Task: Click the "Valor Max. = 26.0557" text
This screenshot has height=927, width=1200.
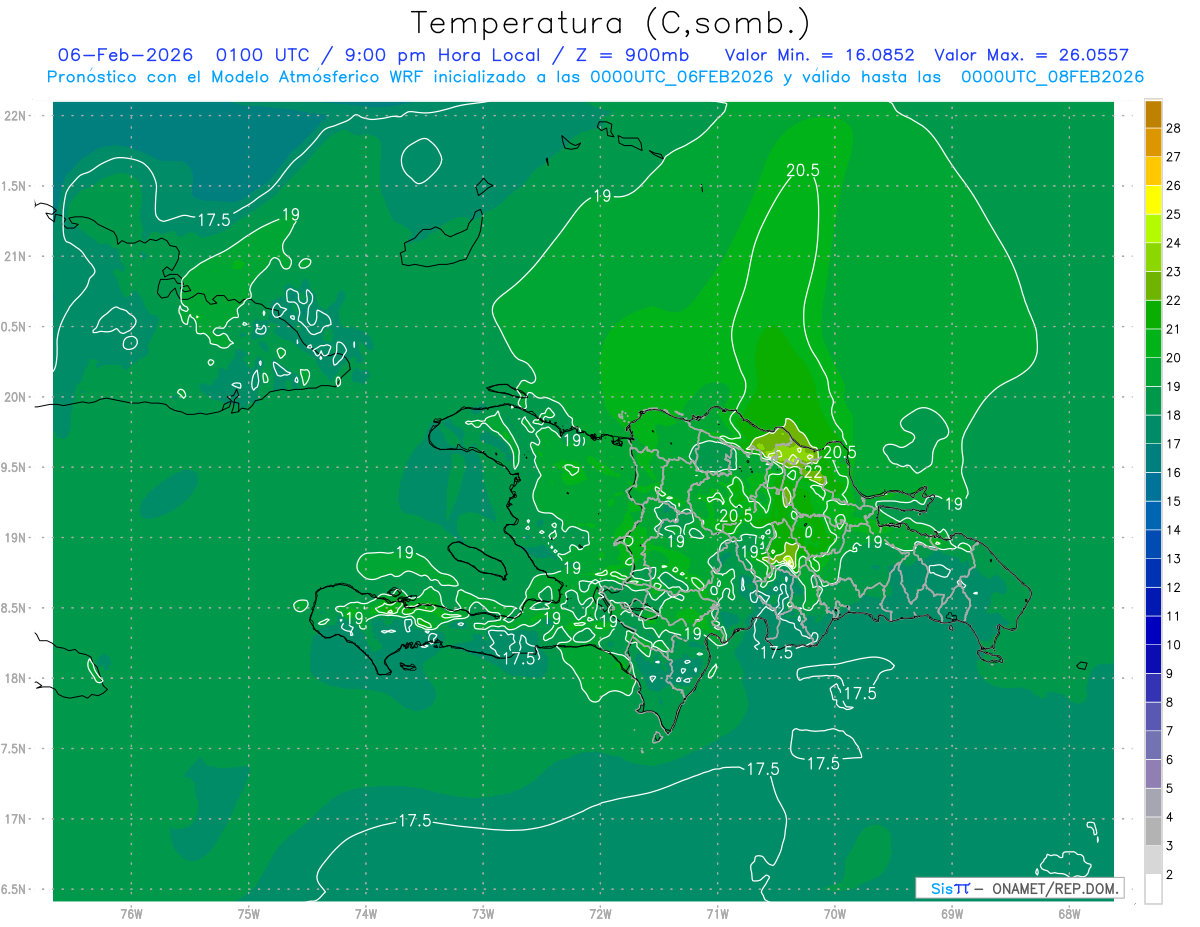Action: [1031, 55]
